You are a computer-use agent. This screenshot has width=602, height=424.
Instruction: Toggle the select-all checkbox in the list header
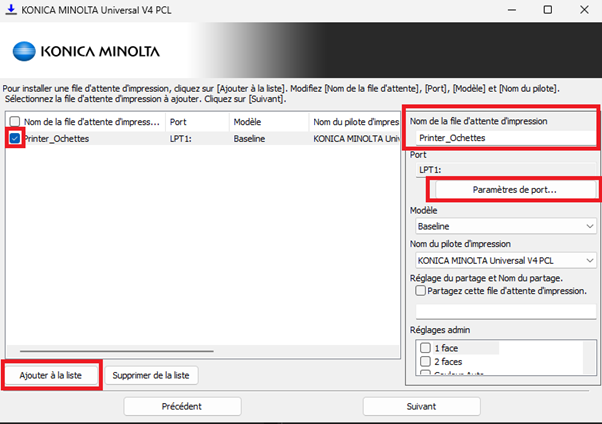point(14,122)
